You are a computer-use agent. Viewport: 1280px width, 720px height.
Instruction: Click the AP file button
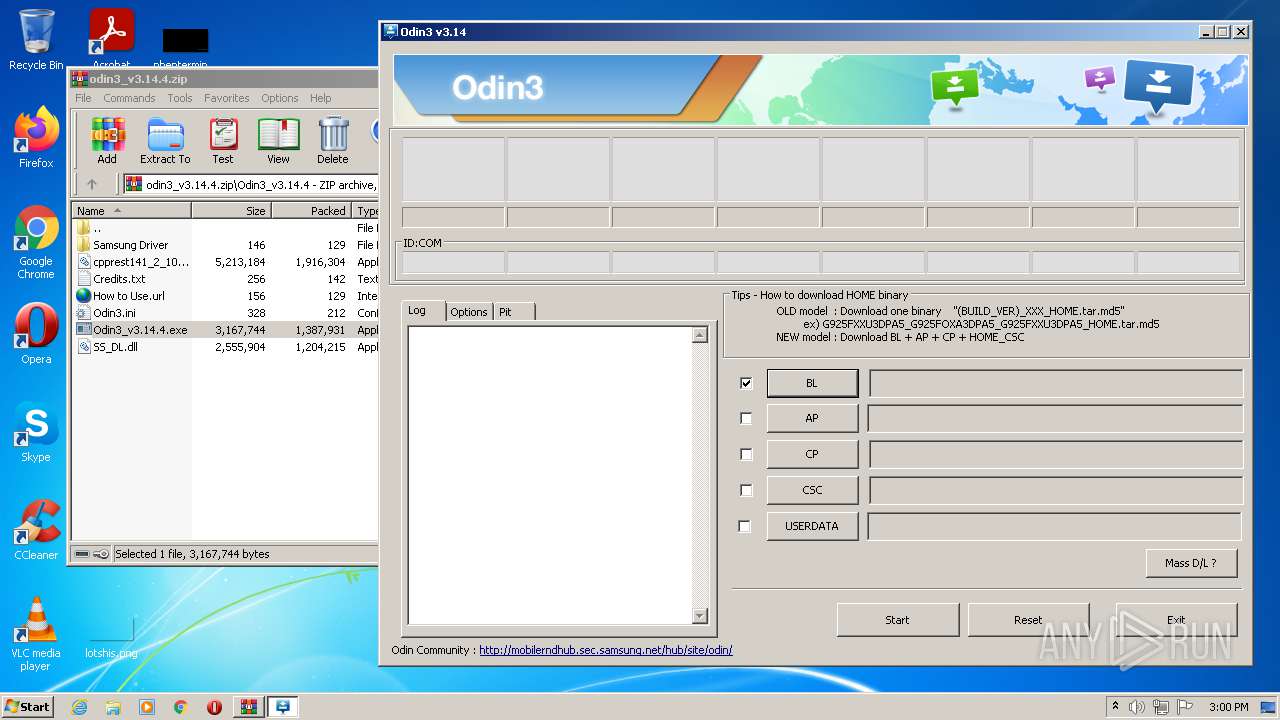(x=812, y=418)
